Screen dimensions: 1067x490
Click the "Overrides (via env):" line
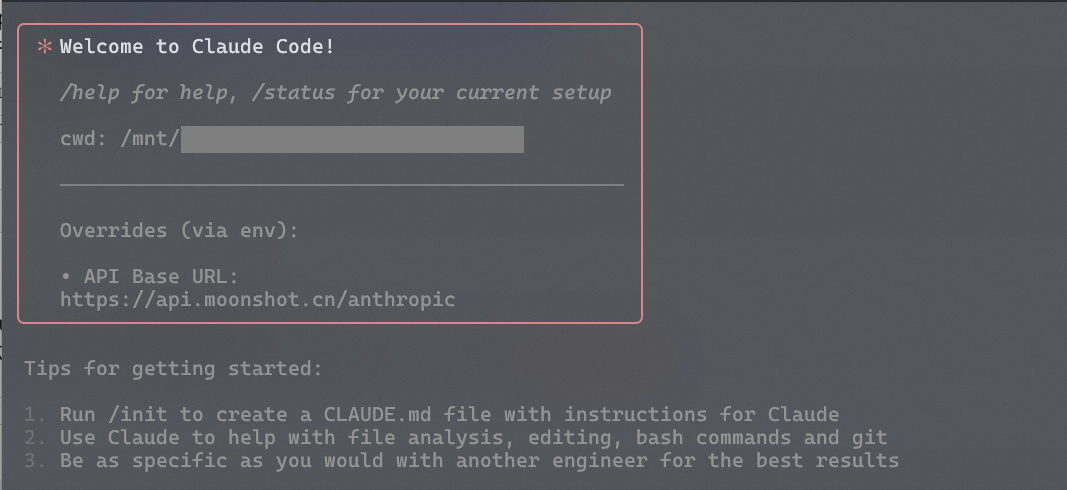[x=180, y=231]
